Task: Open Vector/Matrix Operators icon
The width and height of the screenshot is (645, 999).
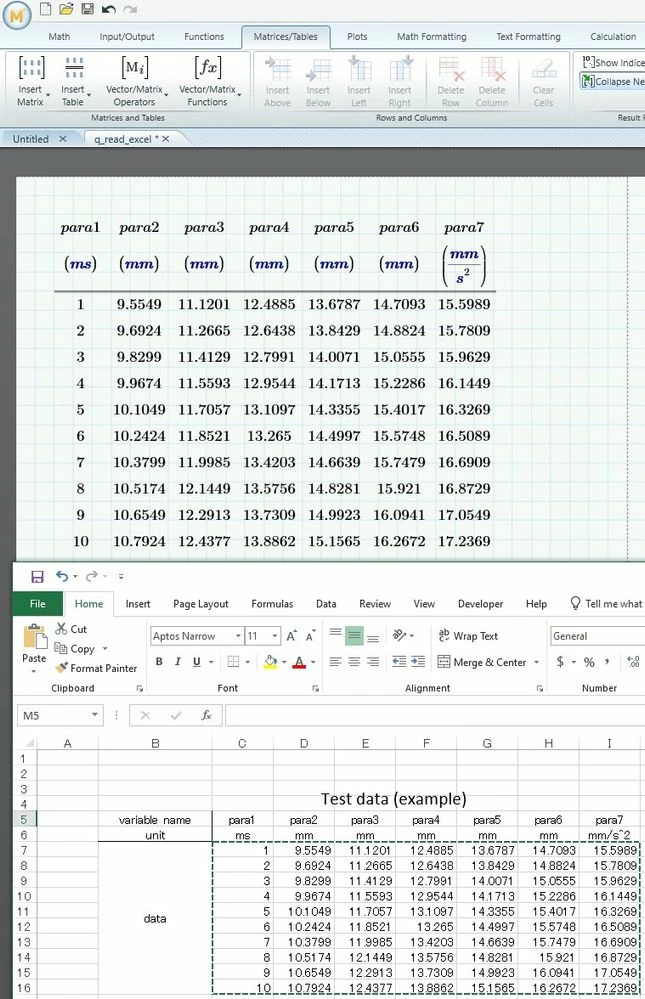Action: (134, 67)
